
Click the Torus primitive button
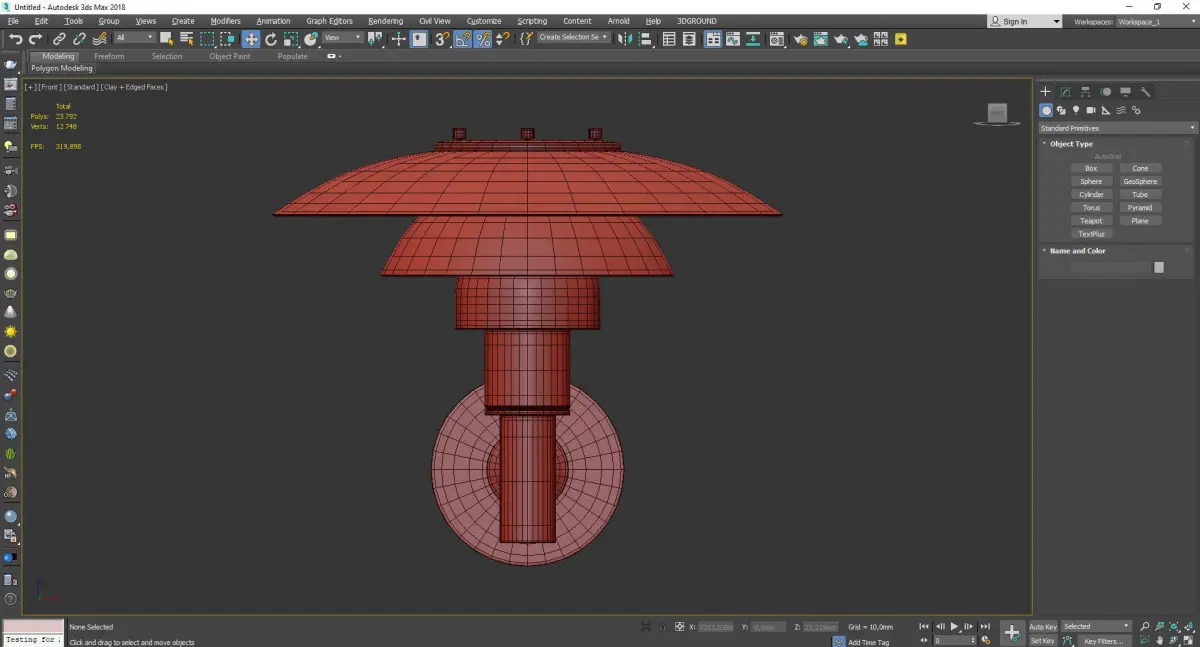[1091, 207]
